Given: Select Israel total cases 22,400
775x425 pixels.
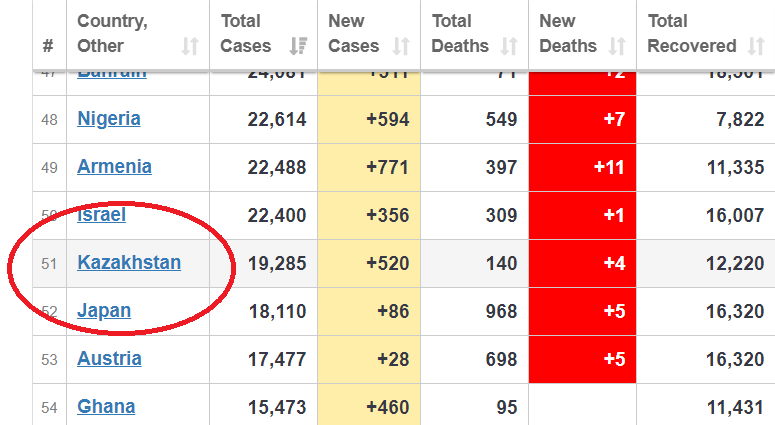Looking at the screenshot, I should (277, 215).
